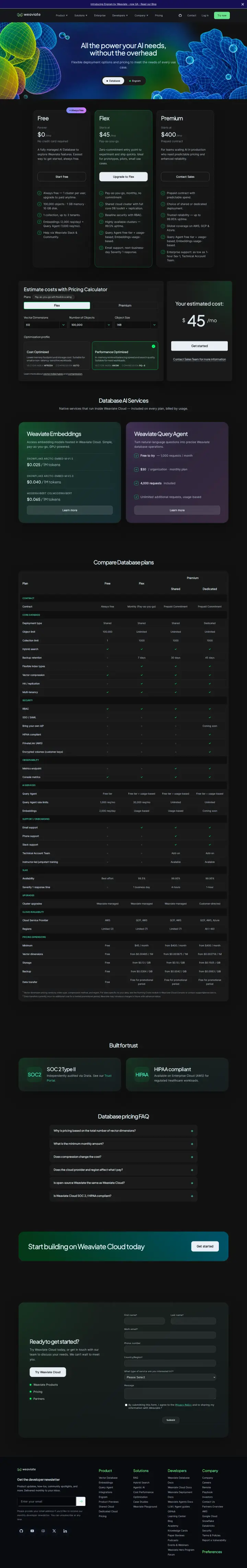247x1568 pixels.
Task: Click the Log in link in header
Action: click(205, 15)
